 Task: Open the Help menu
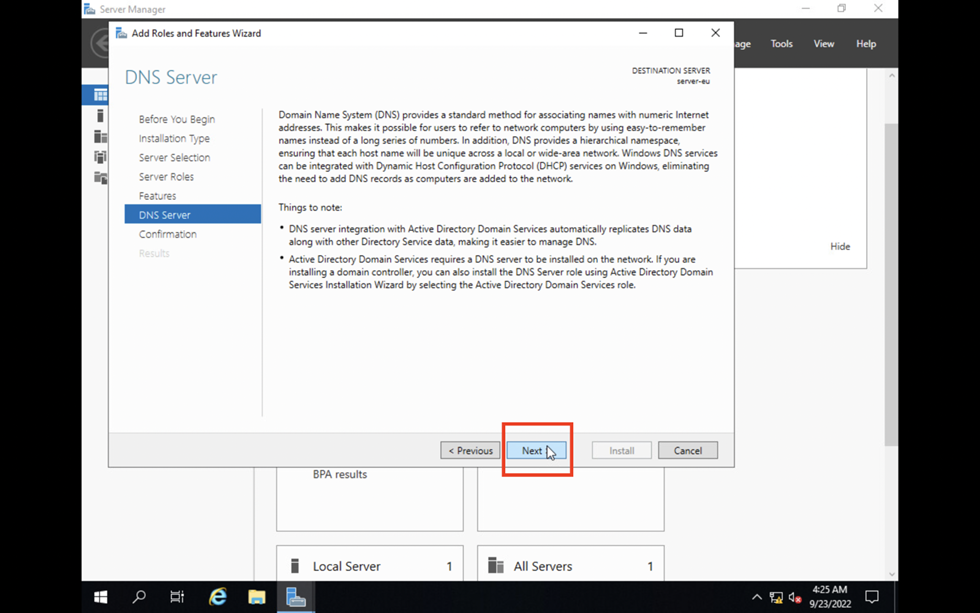point(866,44)
